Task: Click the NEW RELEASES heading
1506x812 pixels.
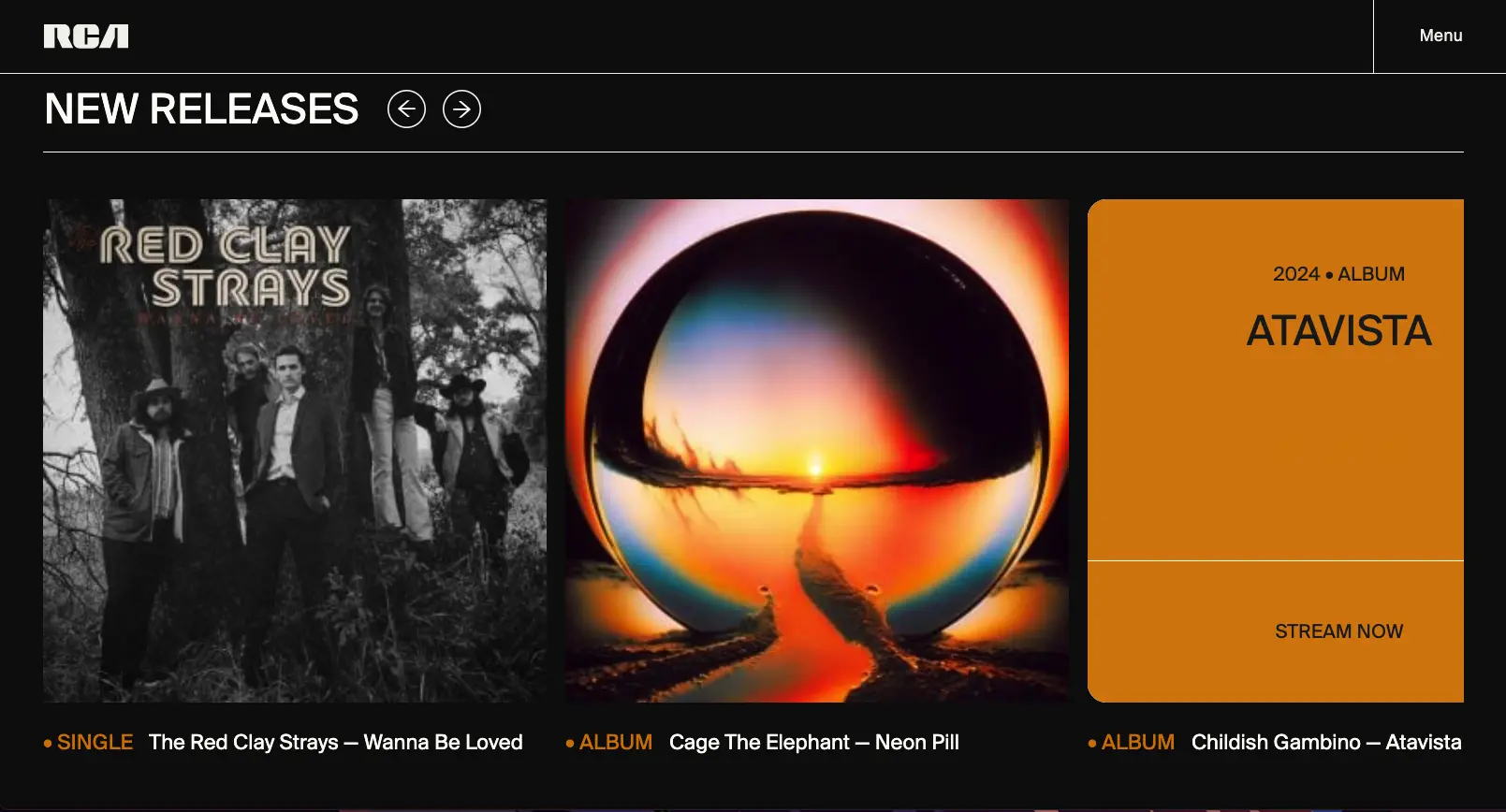Action: coord(201,109)
